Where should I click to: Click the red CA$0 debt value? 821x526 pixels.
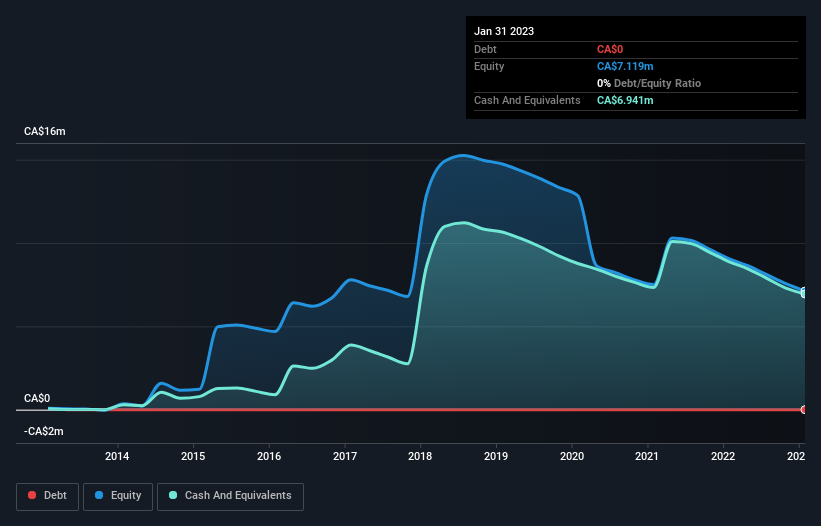click(610, 49)
